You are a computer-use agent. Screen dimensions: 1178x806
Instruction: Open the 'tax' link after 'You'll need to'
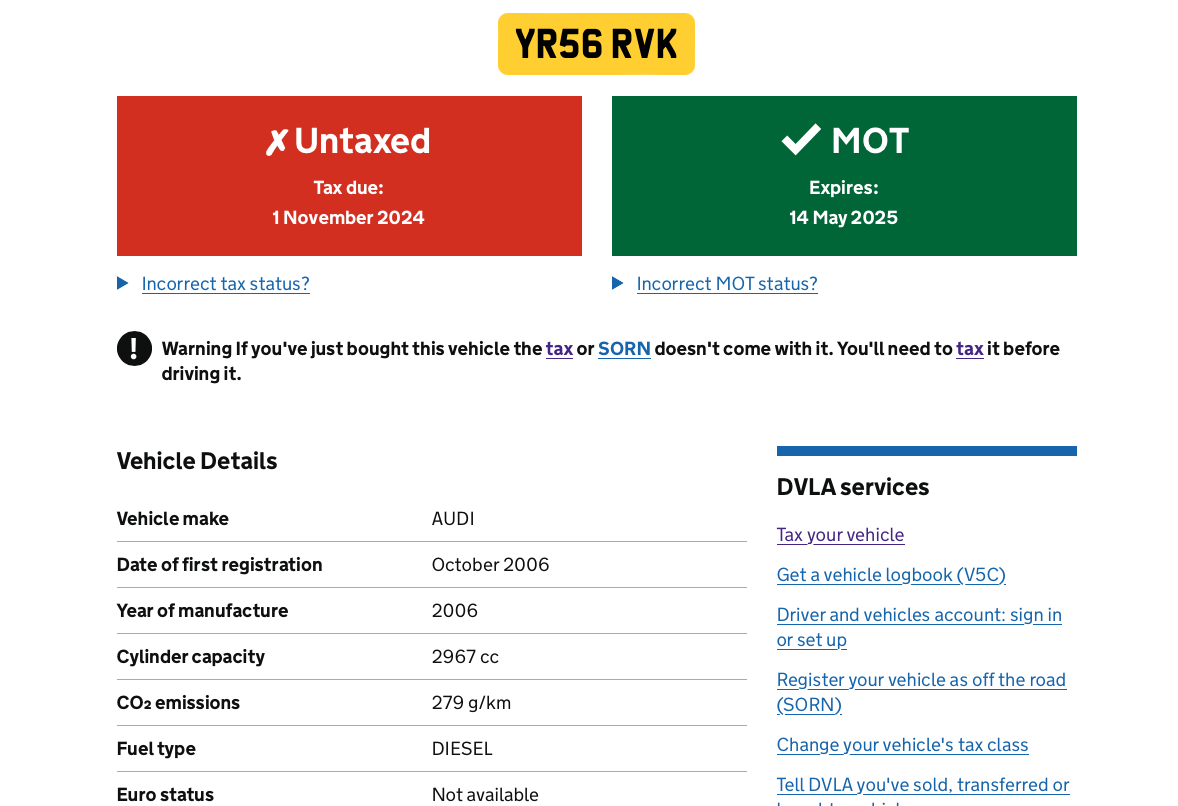(x=969, y=349)
